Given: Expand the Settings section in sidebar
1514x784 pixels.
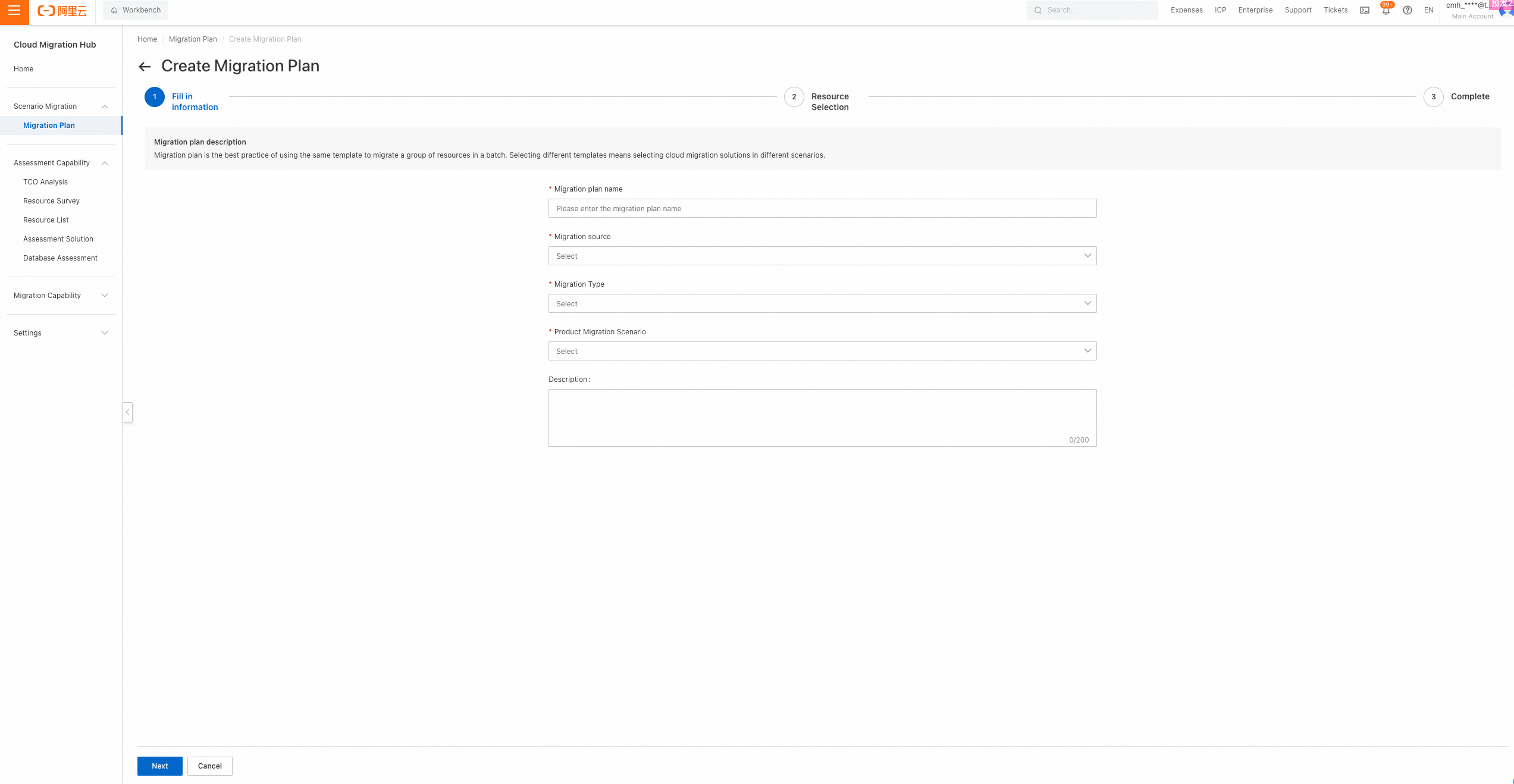Looking at the screenshot, I should tap(61, 333).
